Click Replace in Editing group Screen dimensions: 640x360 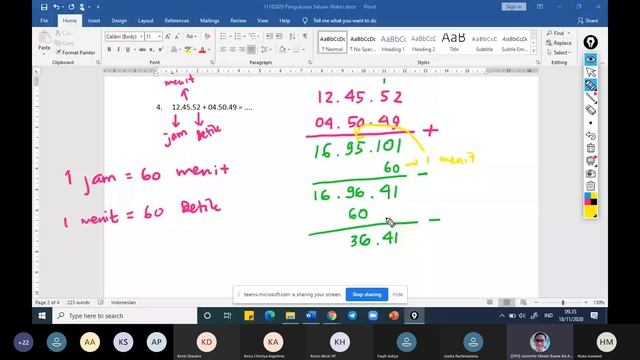(x=559, y=43)
